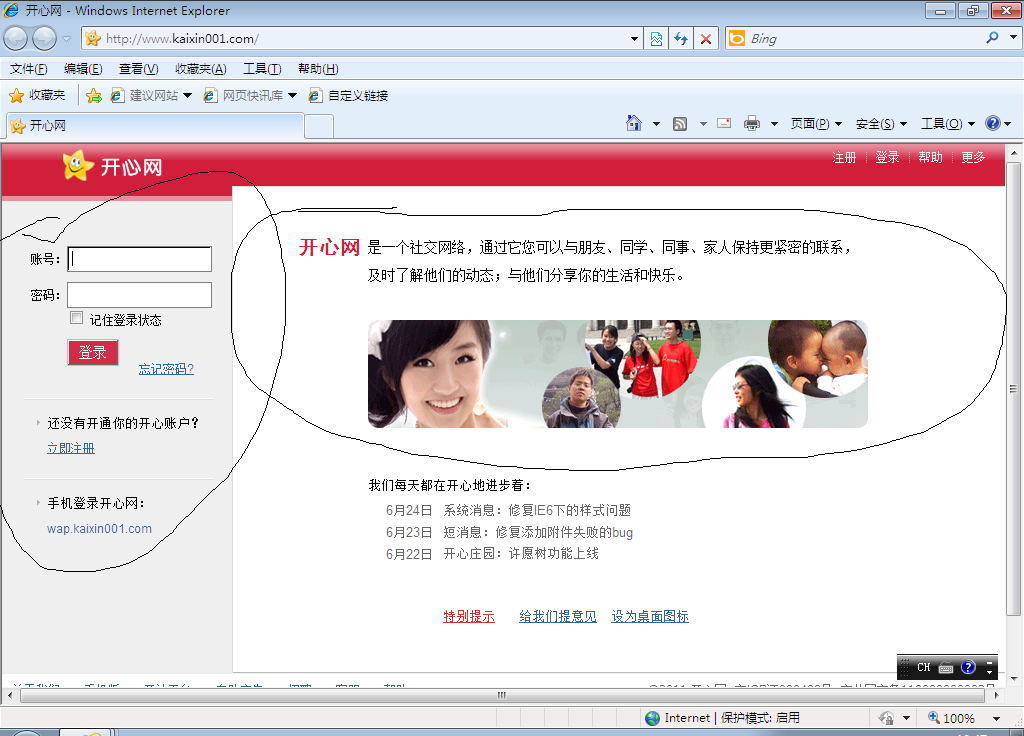Click the Compatibility View icon in address bar
1024x736 pixels.
(x=656, y=39)
